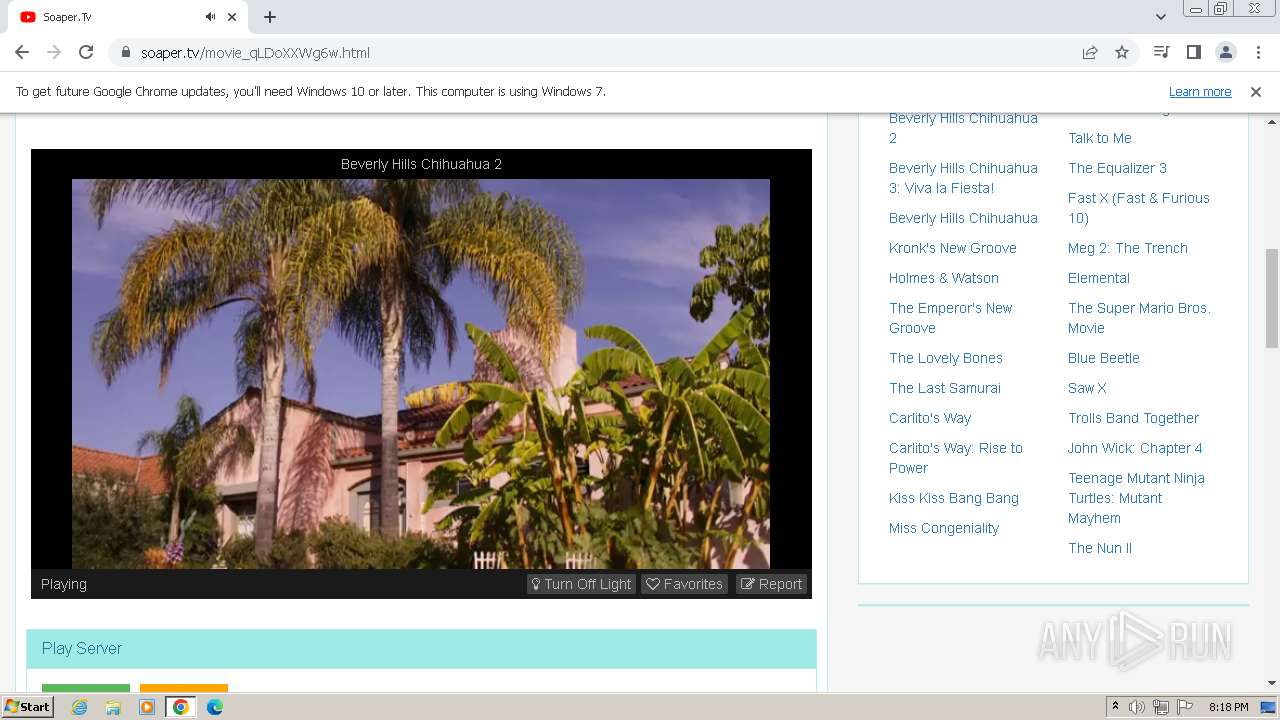Launch Internet Explorer from taskbar
1280x720 pixels.
tap(79, 707)
